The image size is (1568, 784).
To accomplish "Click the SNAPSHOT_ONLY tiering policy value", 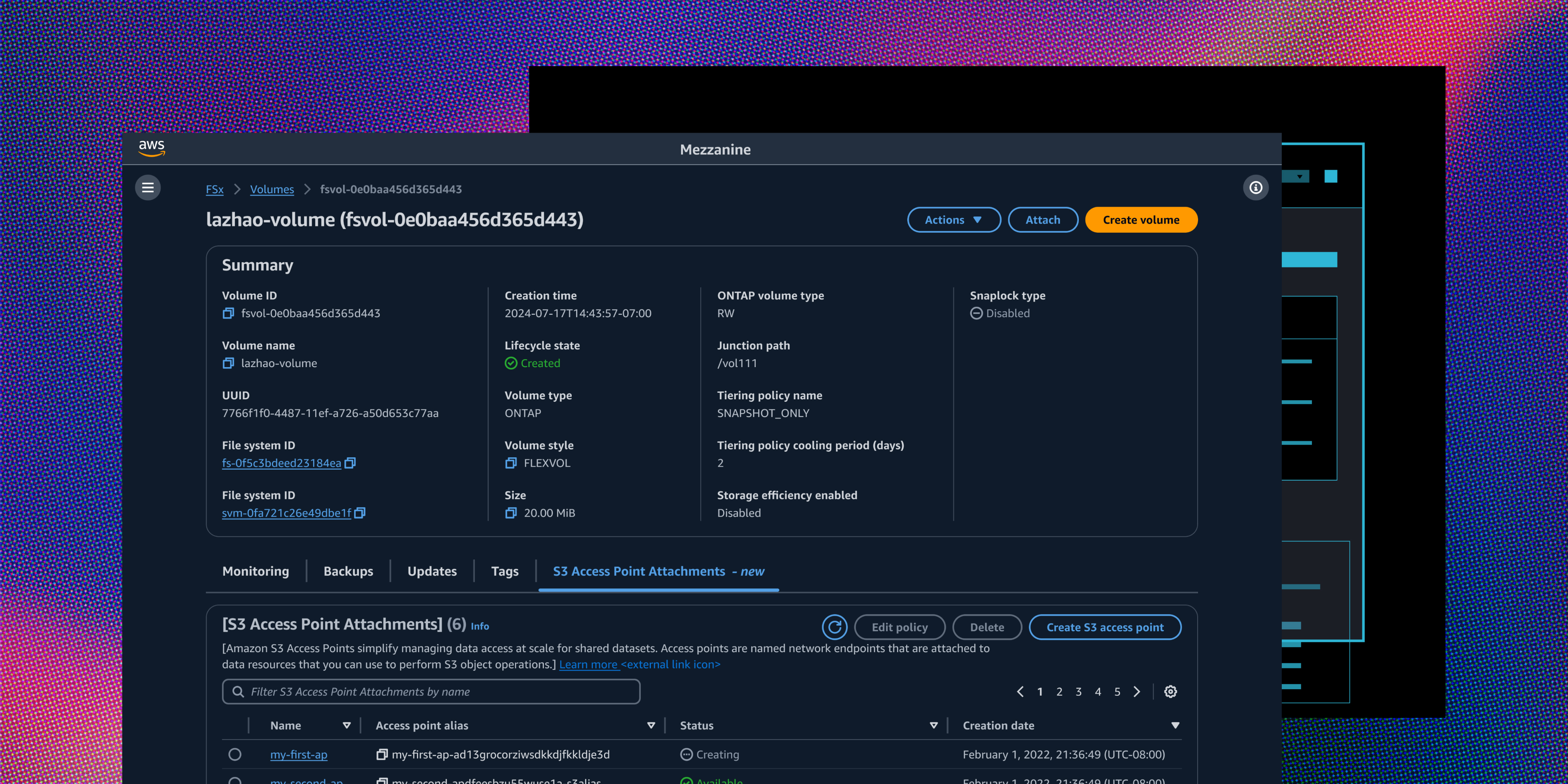I will pyautogui.click(x=763, y=413).
